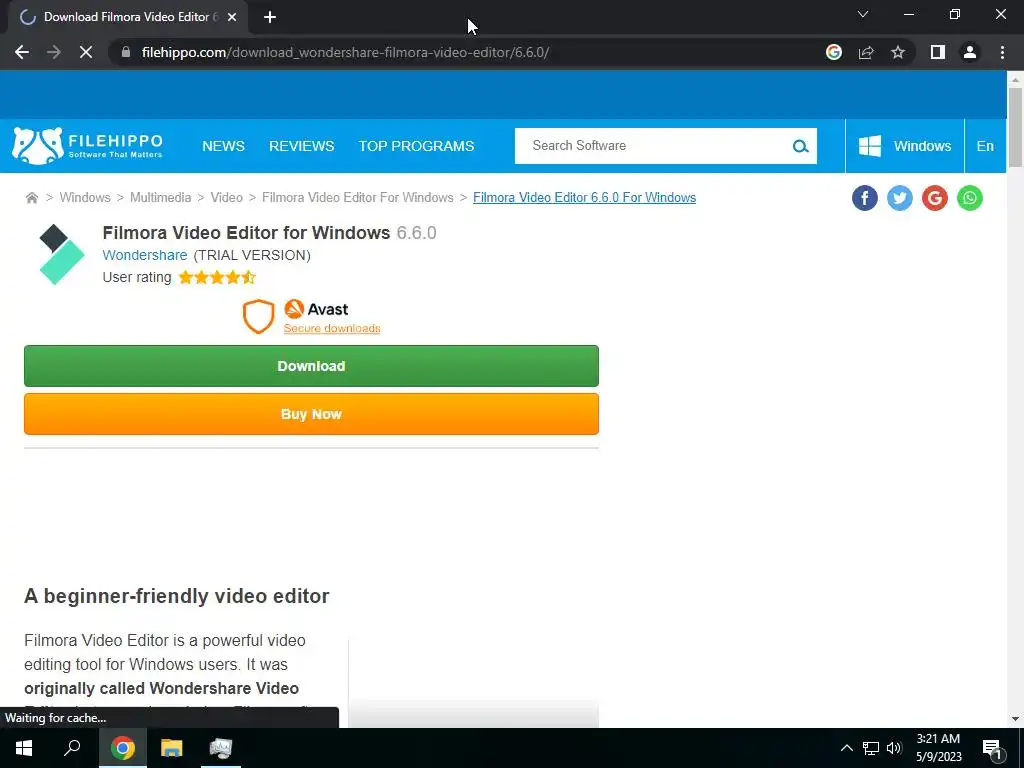The height and width of the screenshot is (768, 1024).
Task: Open the notification center icon
Action: point(992,748)
